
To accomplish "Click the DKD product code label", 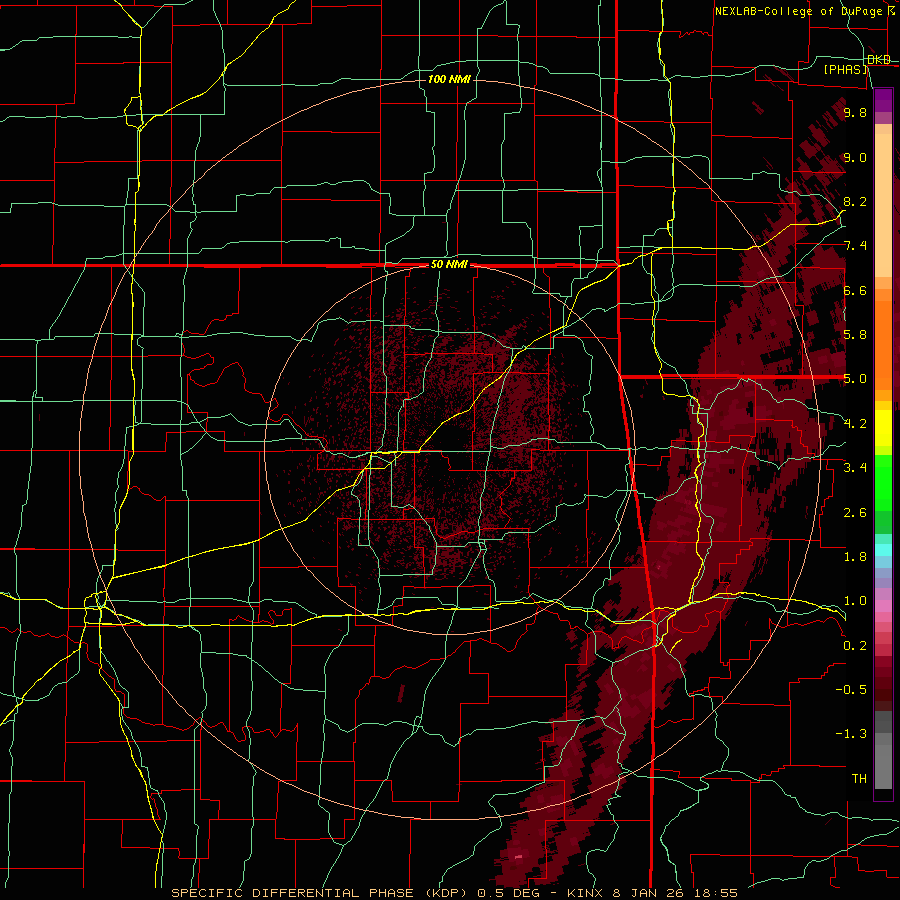I will (879, 60).
